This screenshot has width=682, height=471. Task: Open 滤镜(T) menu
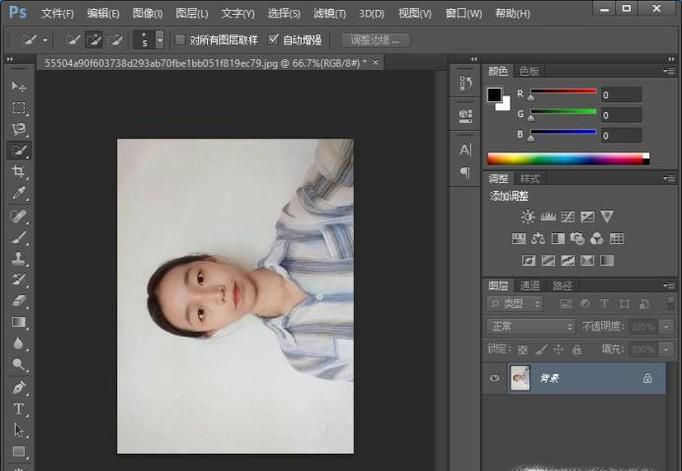tap(330, 14)
